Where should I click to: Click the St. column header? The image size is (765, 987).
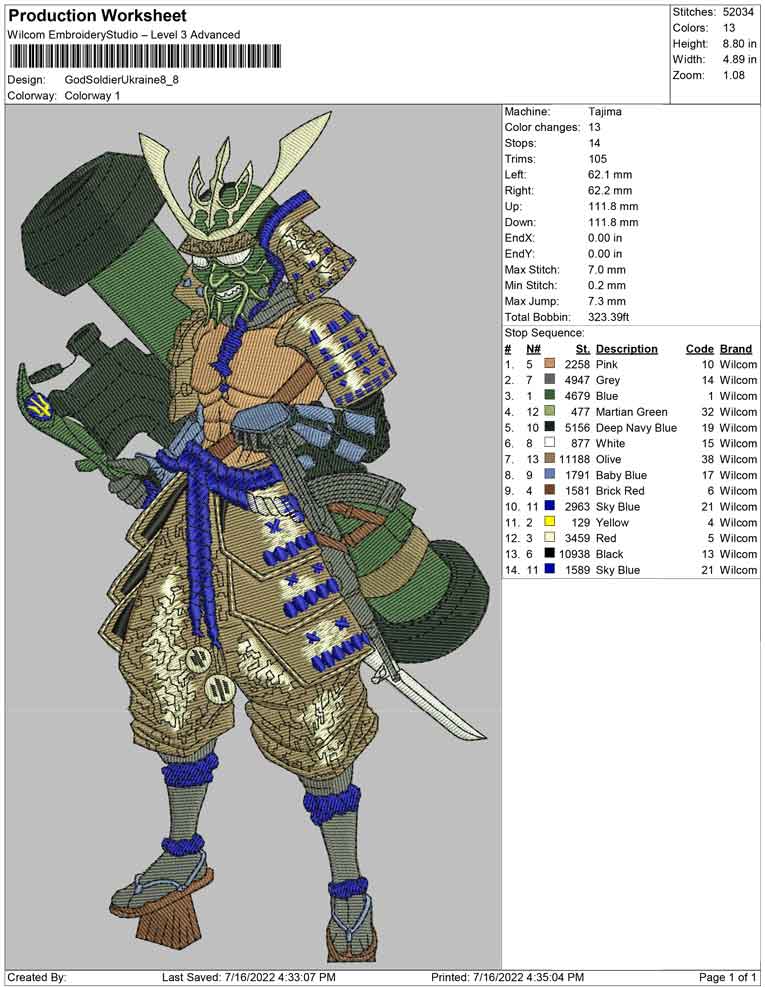[x=582, y=349]
